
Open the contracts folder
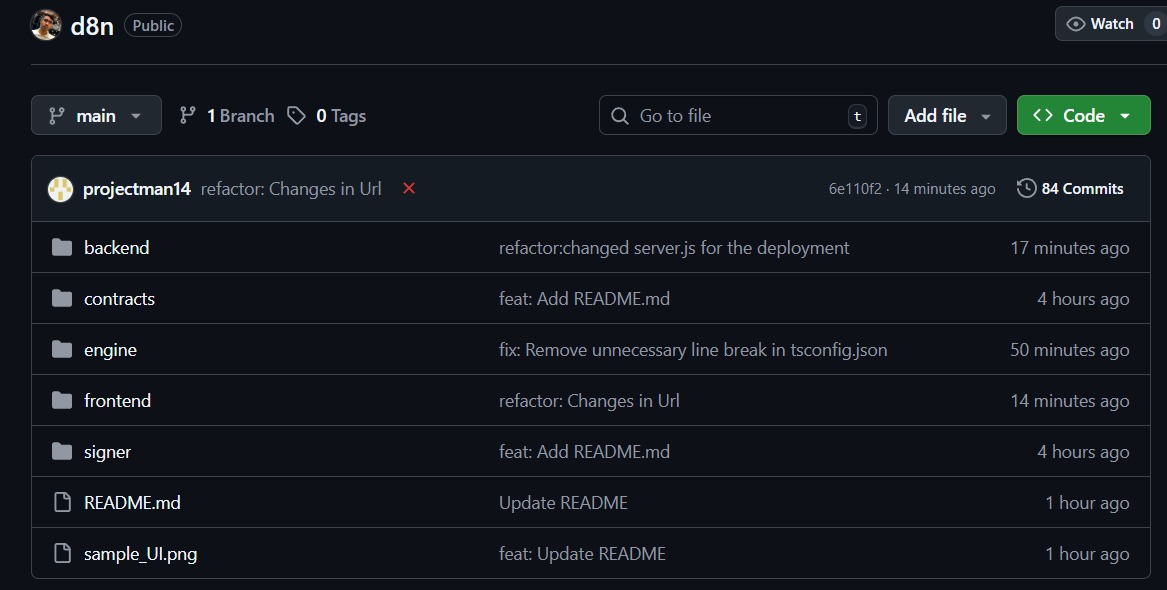point(119,298)
